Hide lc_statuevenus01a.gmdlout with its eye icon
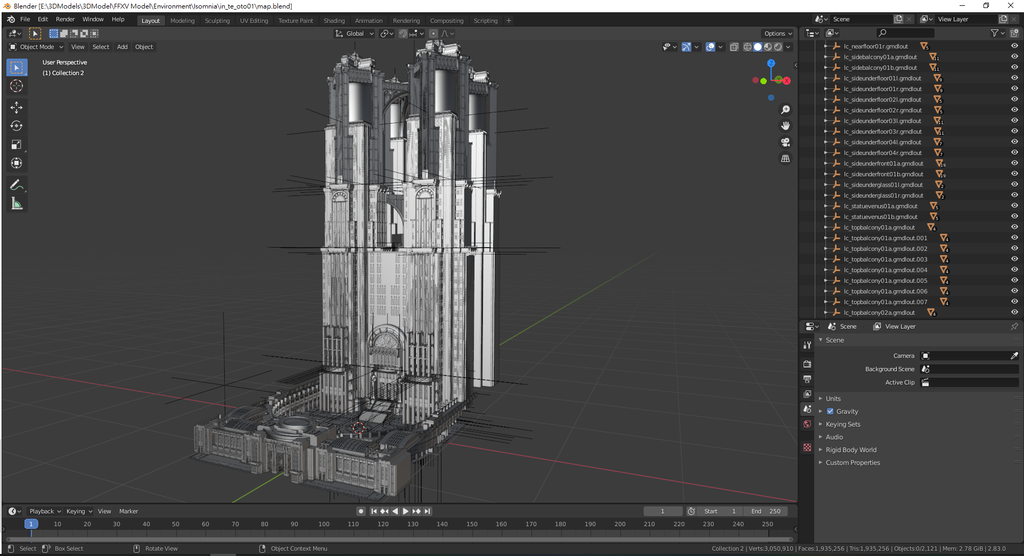1024x556 pixels. 1014,206
